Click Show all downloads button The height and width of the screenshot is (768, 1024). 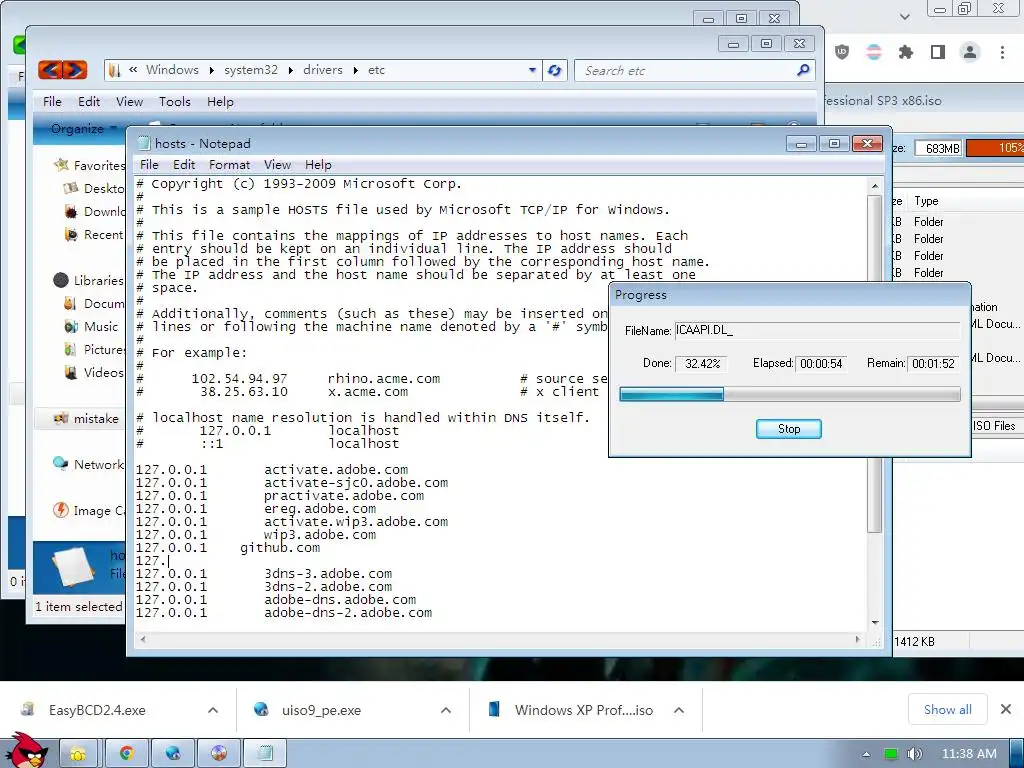(947, 709)
